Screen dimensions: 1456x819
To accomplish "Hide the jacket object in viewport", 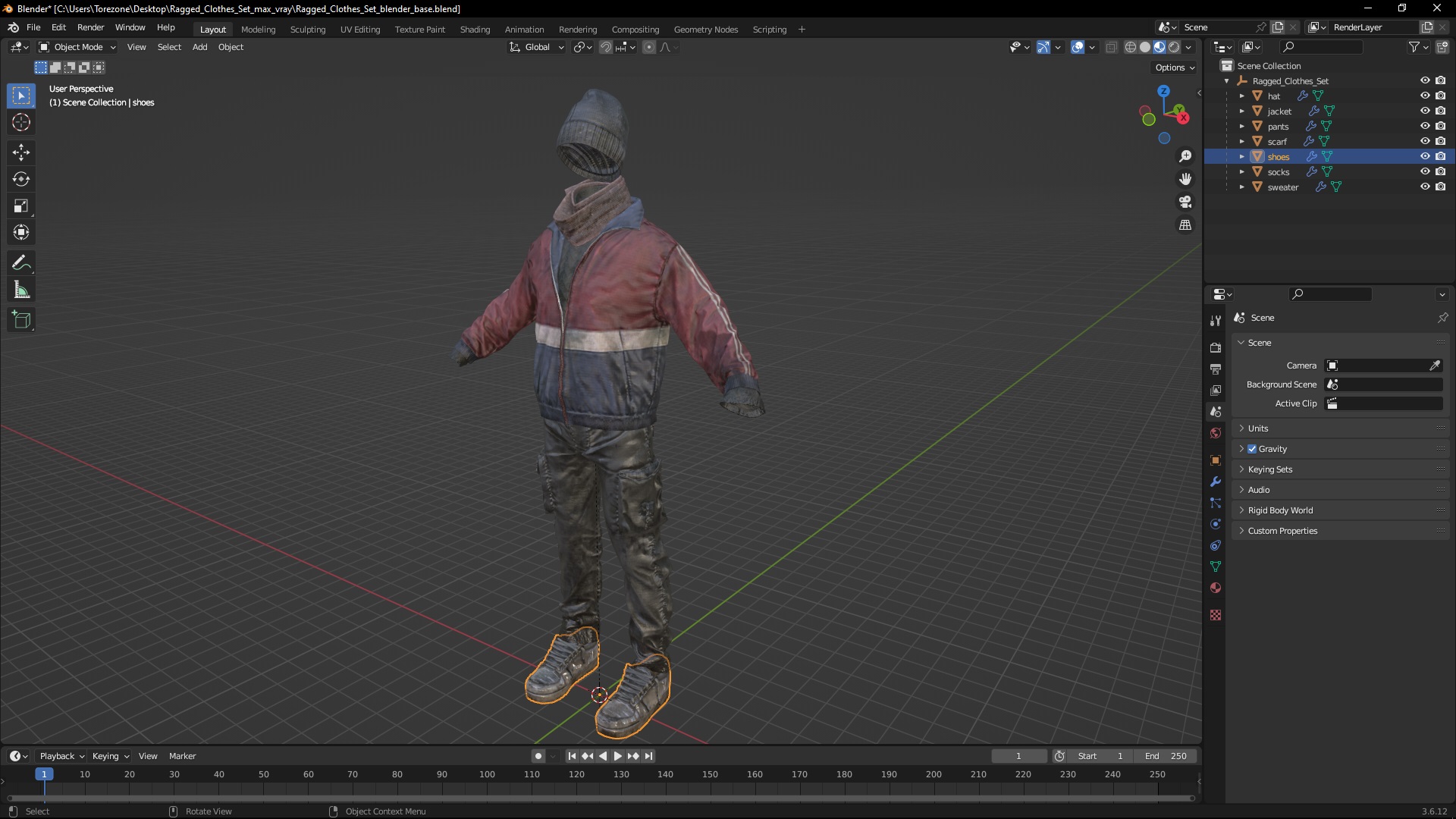I will point(1425,111).
